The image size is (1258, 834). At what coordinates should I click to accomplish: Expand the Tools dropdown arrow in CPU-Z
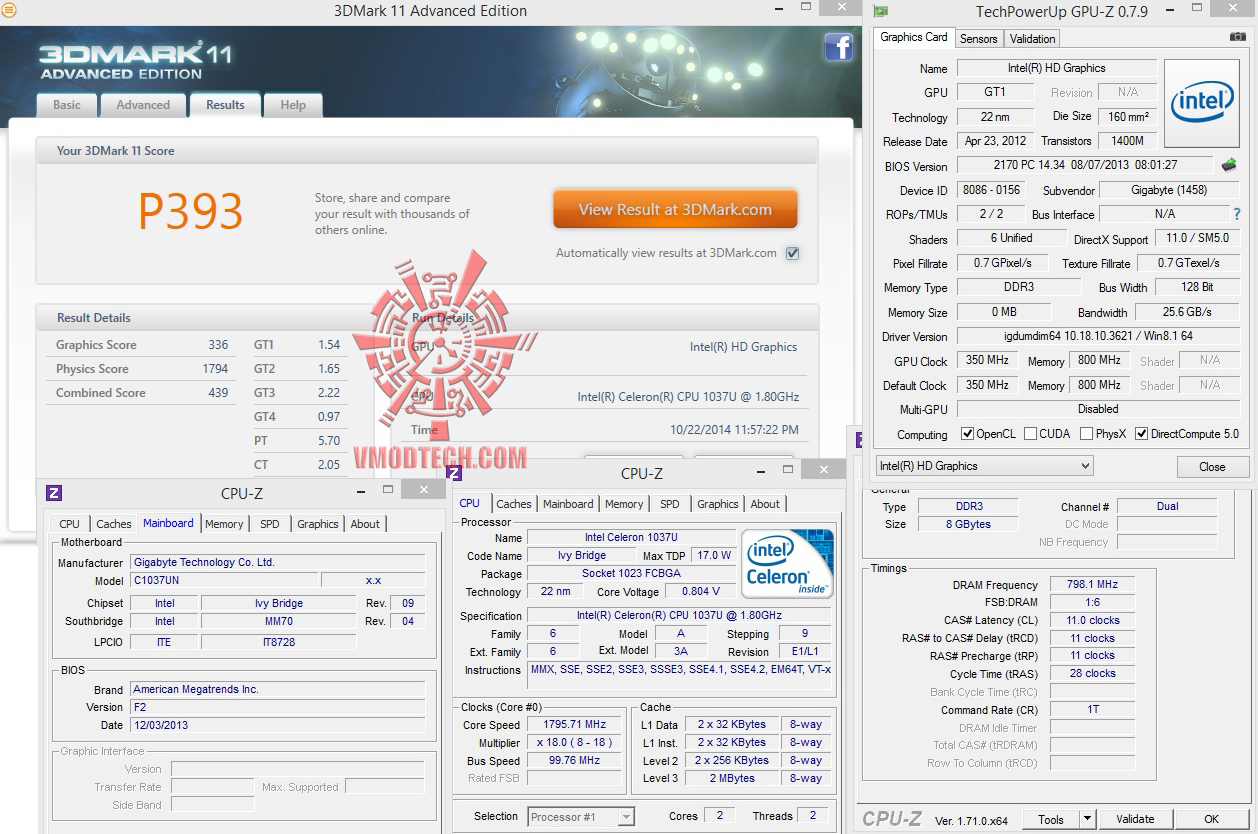(1087, 819)
